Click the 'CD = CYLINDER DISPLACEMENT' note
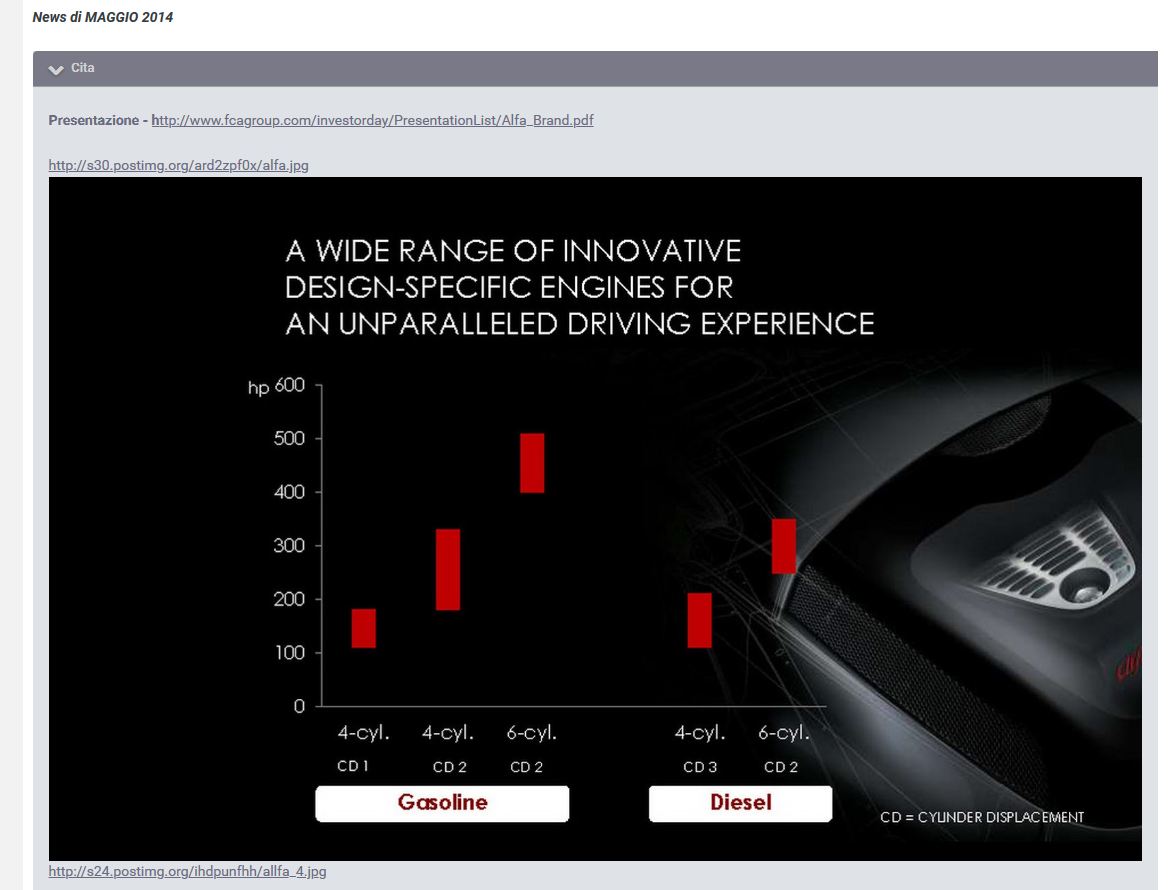Viewport: 1172px width, 890px height. [981, 818]
